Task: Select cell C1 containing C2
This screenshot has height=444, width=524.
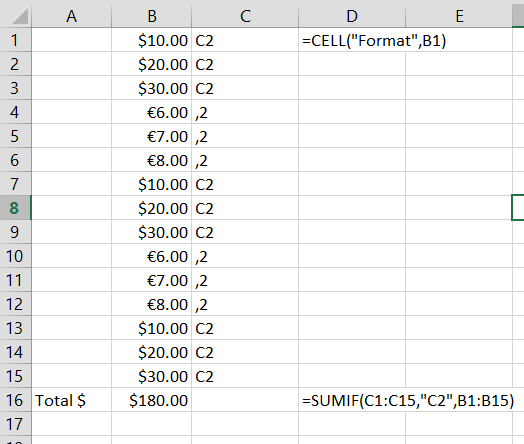Action: pos(245,40)
